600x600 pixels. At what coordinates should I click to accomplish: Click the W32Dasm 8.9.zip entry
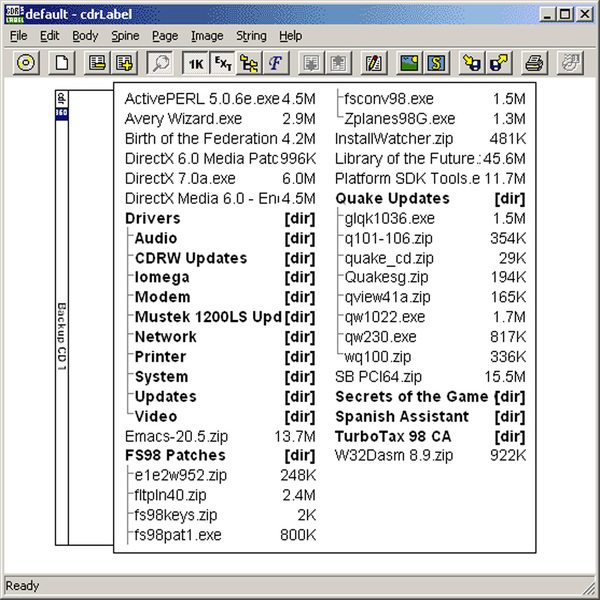pyautogui.click(x=430, y=456)
